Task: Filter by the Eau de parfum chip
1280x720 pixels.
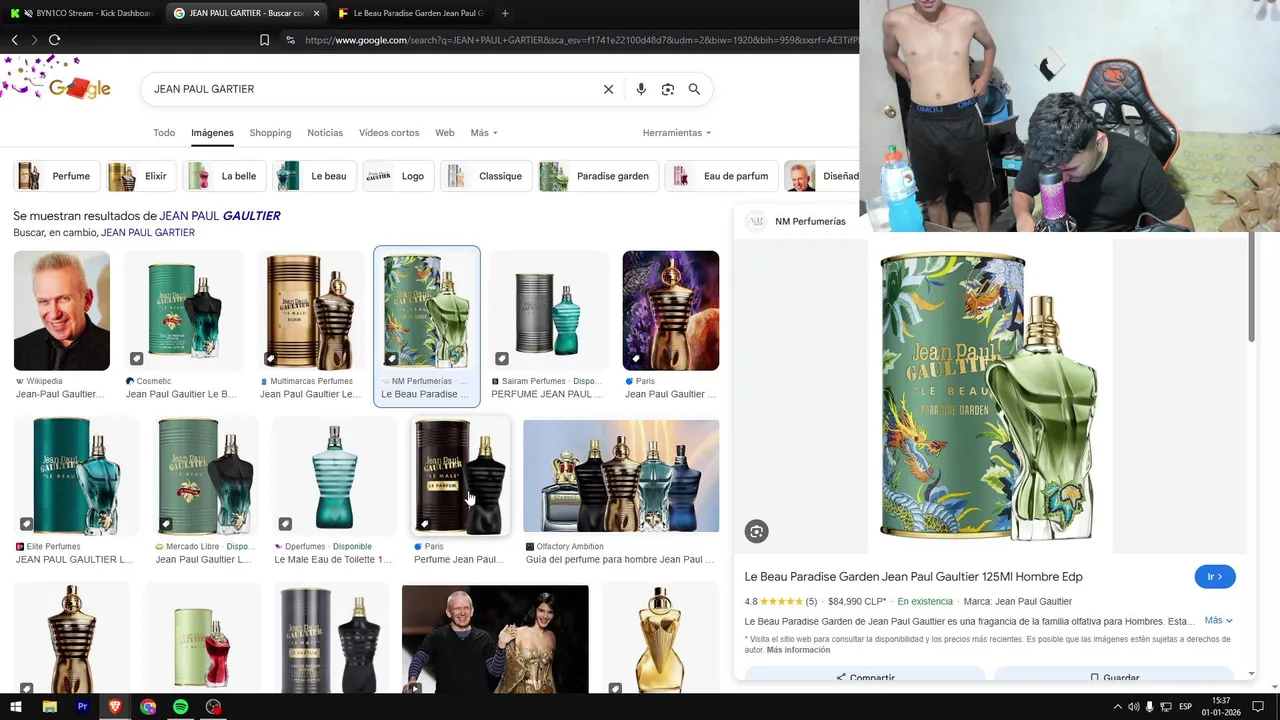Action: pyautogui.click(x=722, y=176)
